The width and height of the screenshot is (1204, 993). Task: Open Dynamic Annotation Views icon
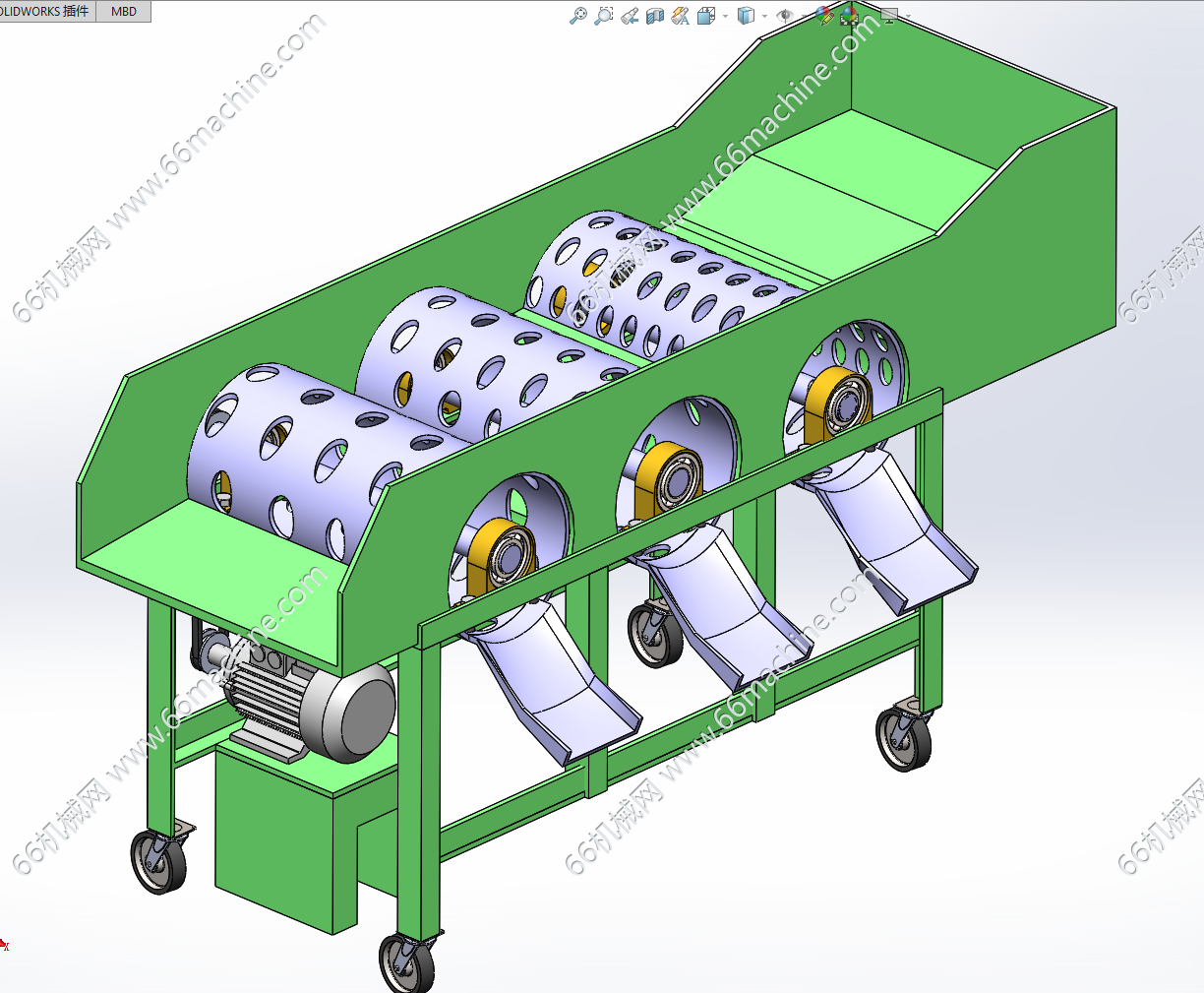681,15
